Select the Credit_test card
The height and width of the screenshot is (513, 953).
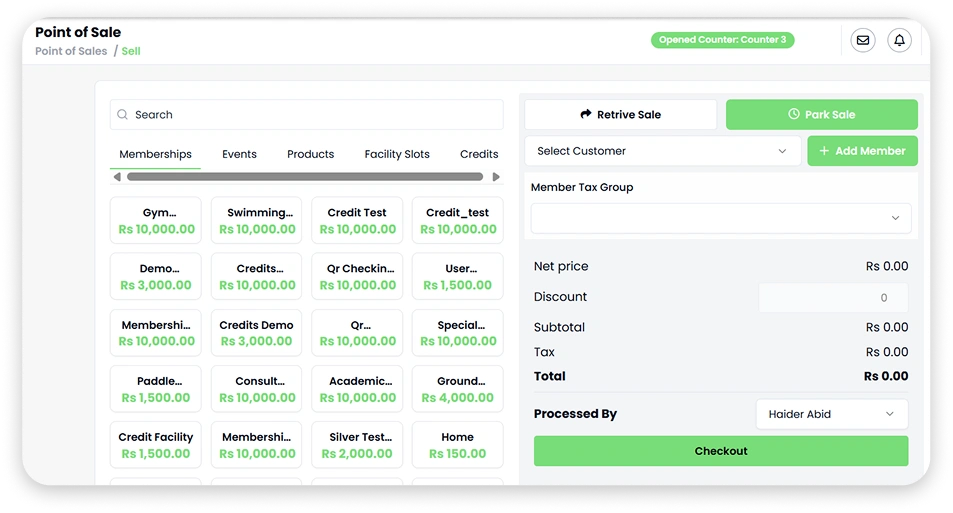click(458, 221)
